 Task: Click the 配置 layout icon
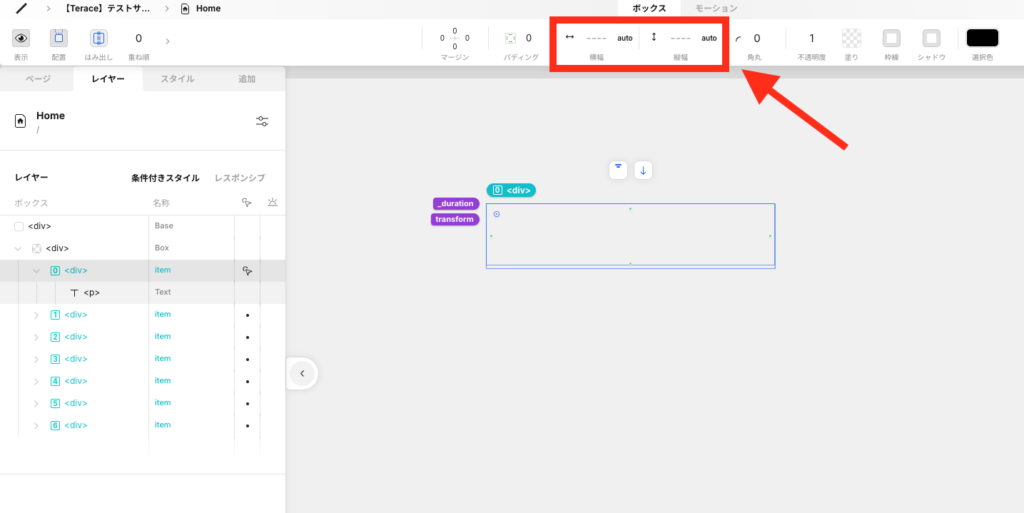pyautogui.click(x=59, y=38)
